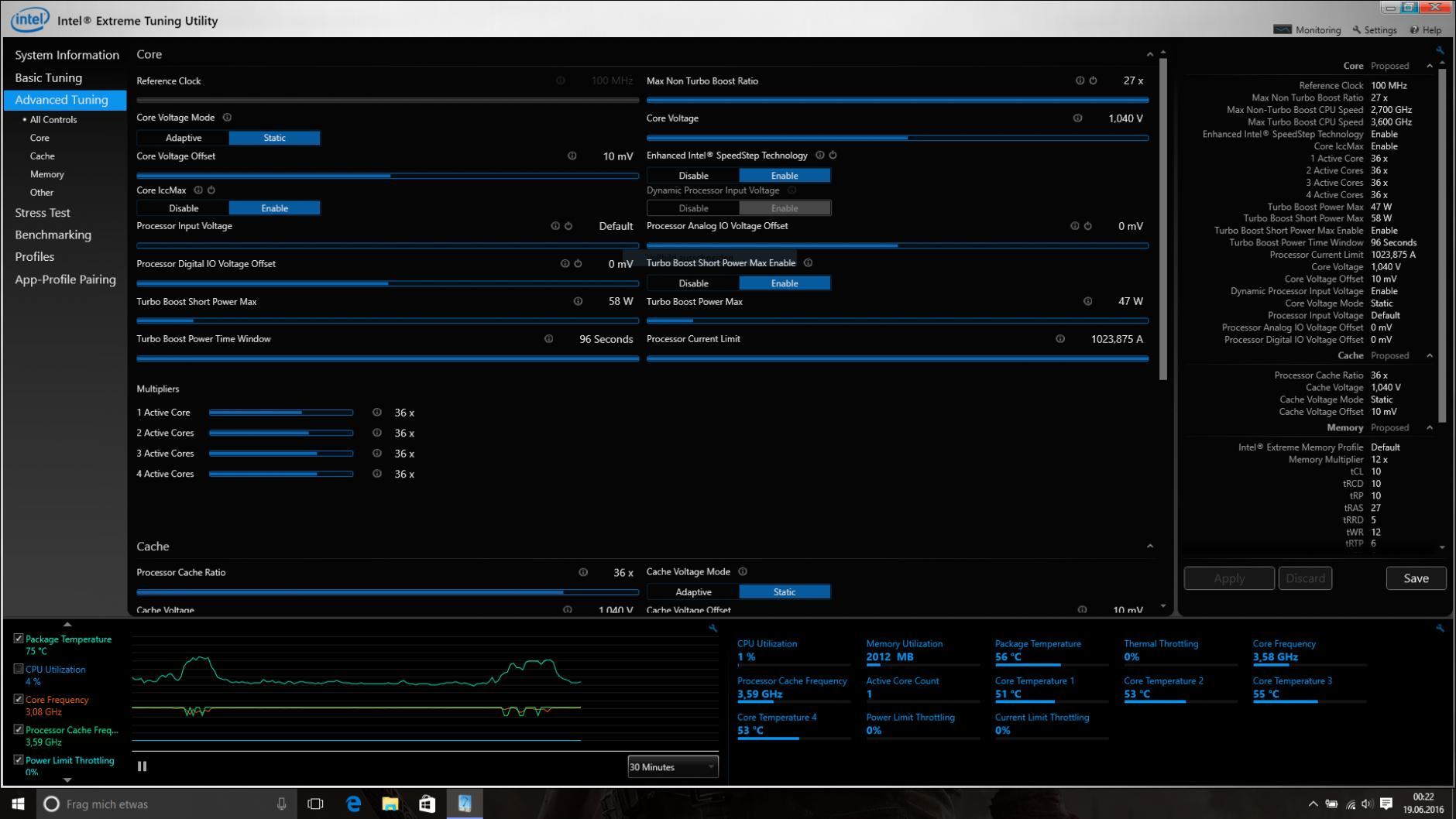Click the info icon next to Core IccMax

click(x=198, y=190)
